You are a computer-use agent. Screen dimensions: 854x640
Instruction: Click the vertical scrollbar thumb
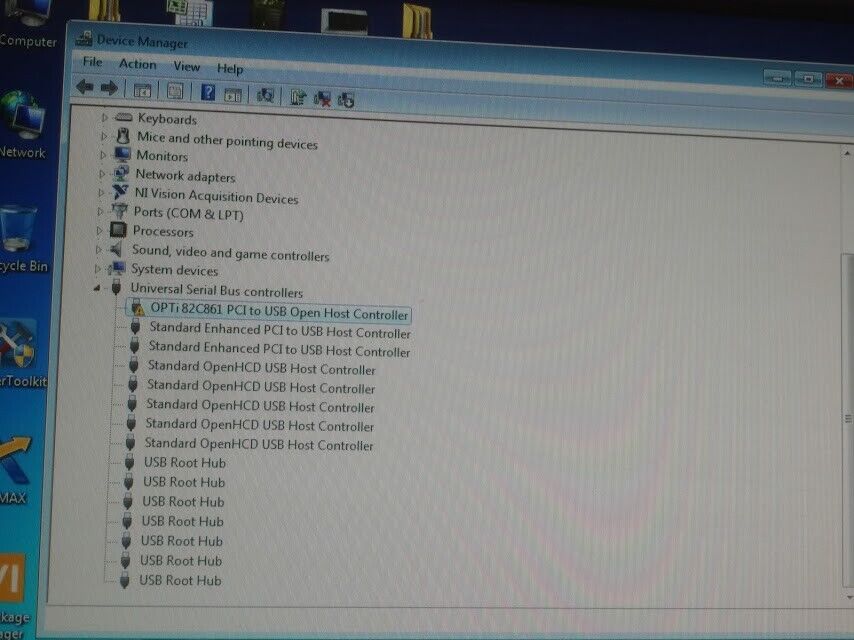849,419
